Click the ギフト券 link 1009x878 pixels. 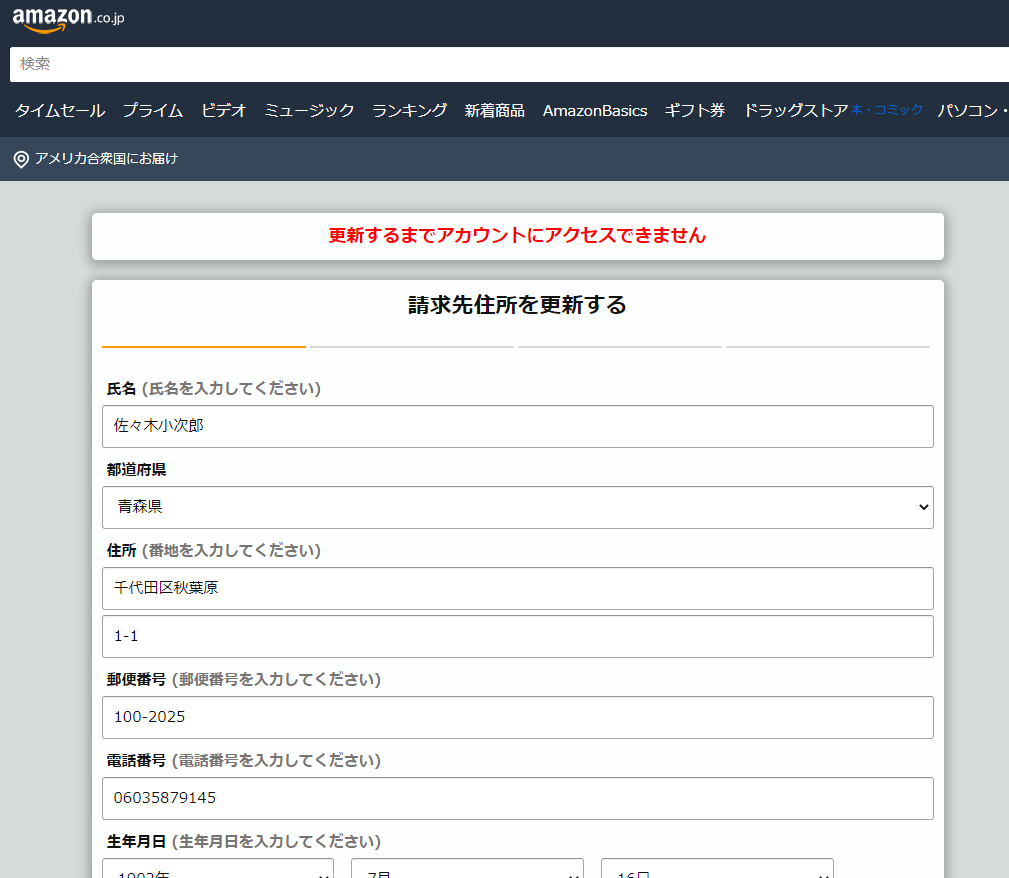click(x=695, y=111)
